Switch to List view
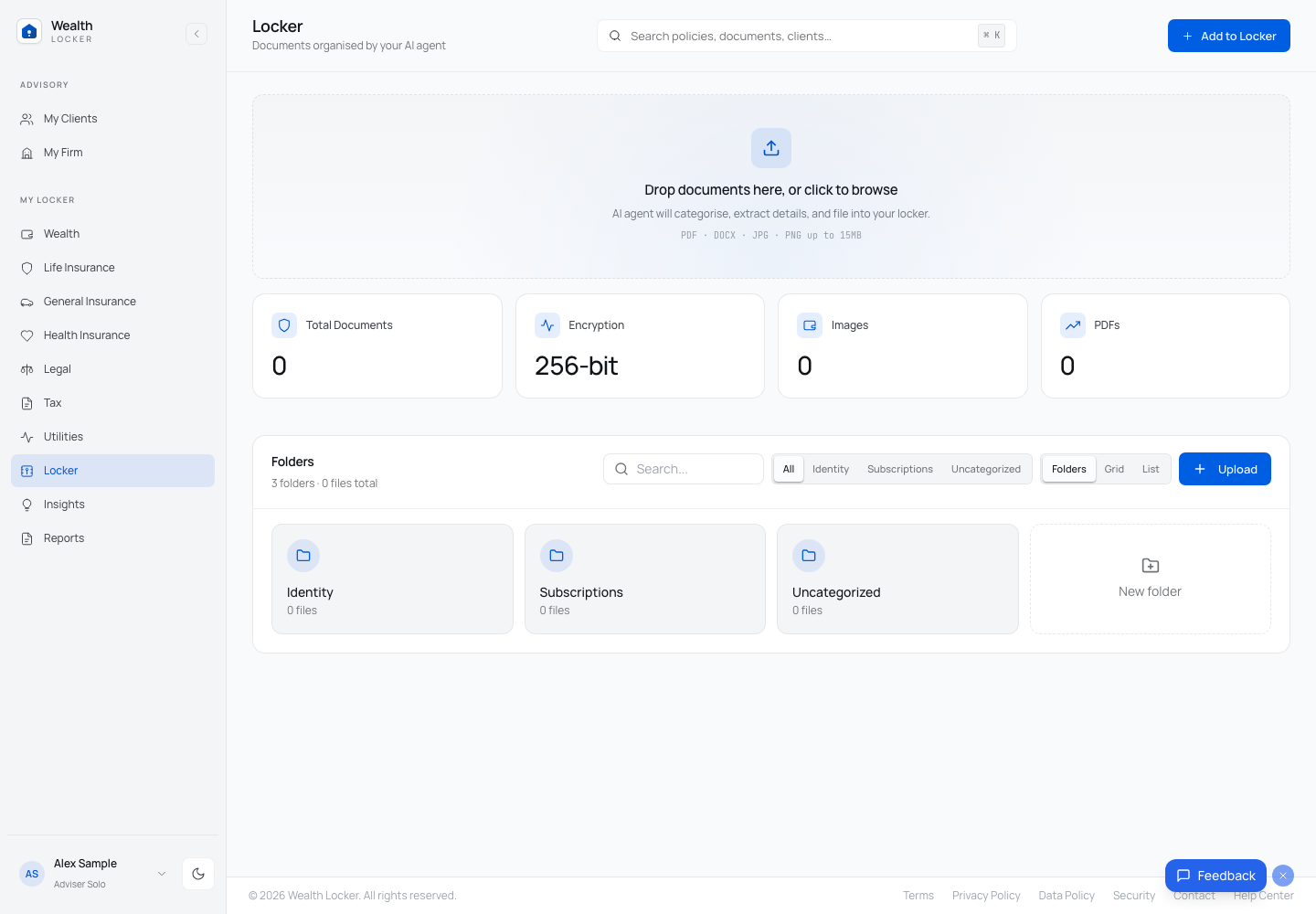 pos(1151,469)
